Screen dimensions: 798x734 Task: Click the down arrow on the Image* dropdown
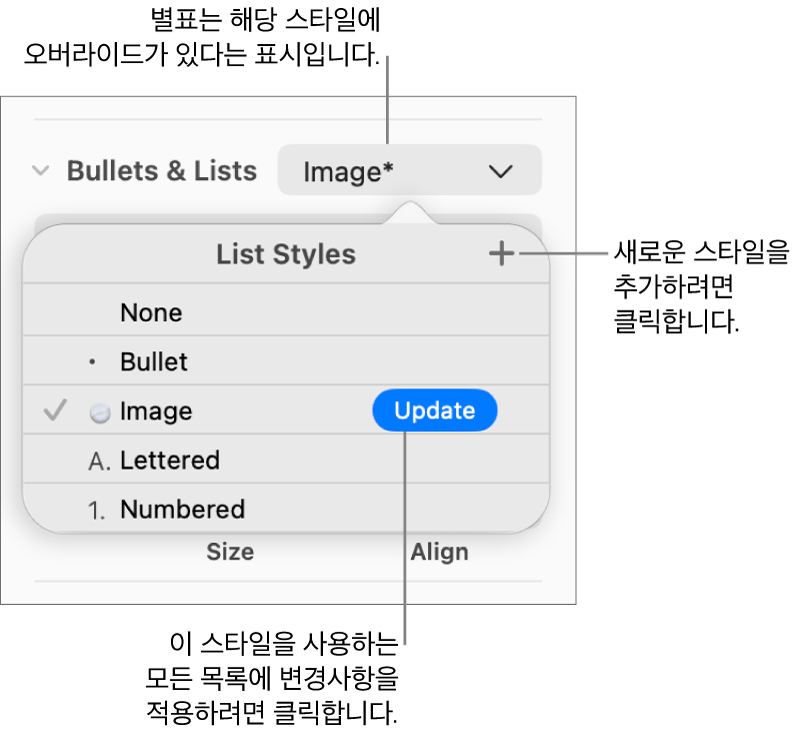click(501, 172)
